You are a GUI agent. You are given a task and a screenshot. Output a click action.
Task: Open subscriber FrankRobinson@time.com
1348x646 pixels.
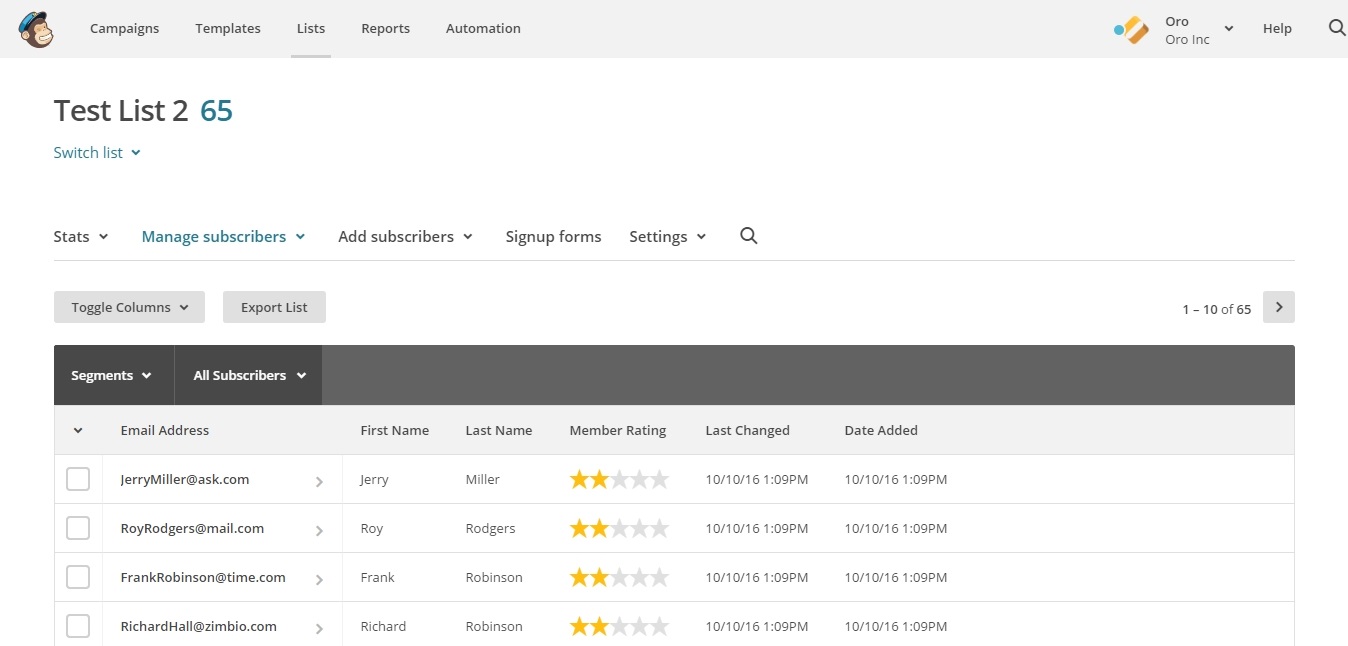203,577
